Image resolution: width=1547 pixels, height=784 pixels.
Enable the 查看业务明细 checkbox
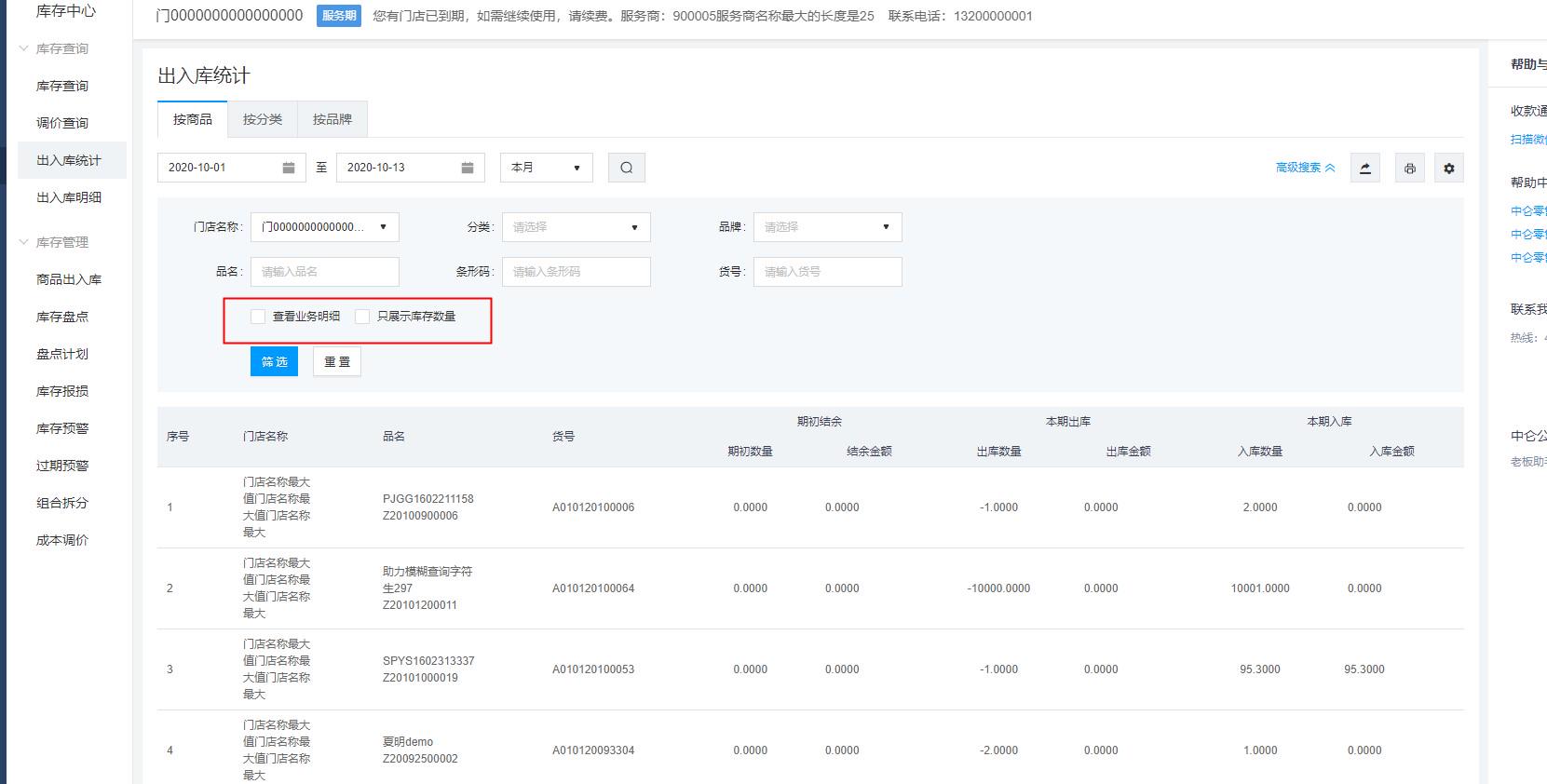258,317
